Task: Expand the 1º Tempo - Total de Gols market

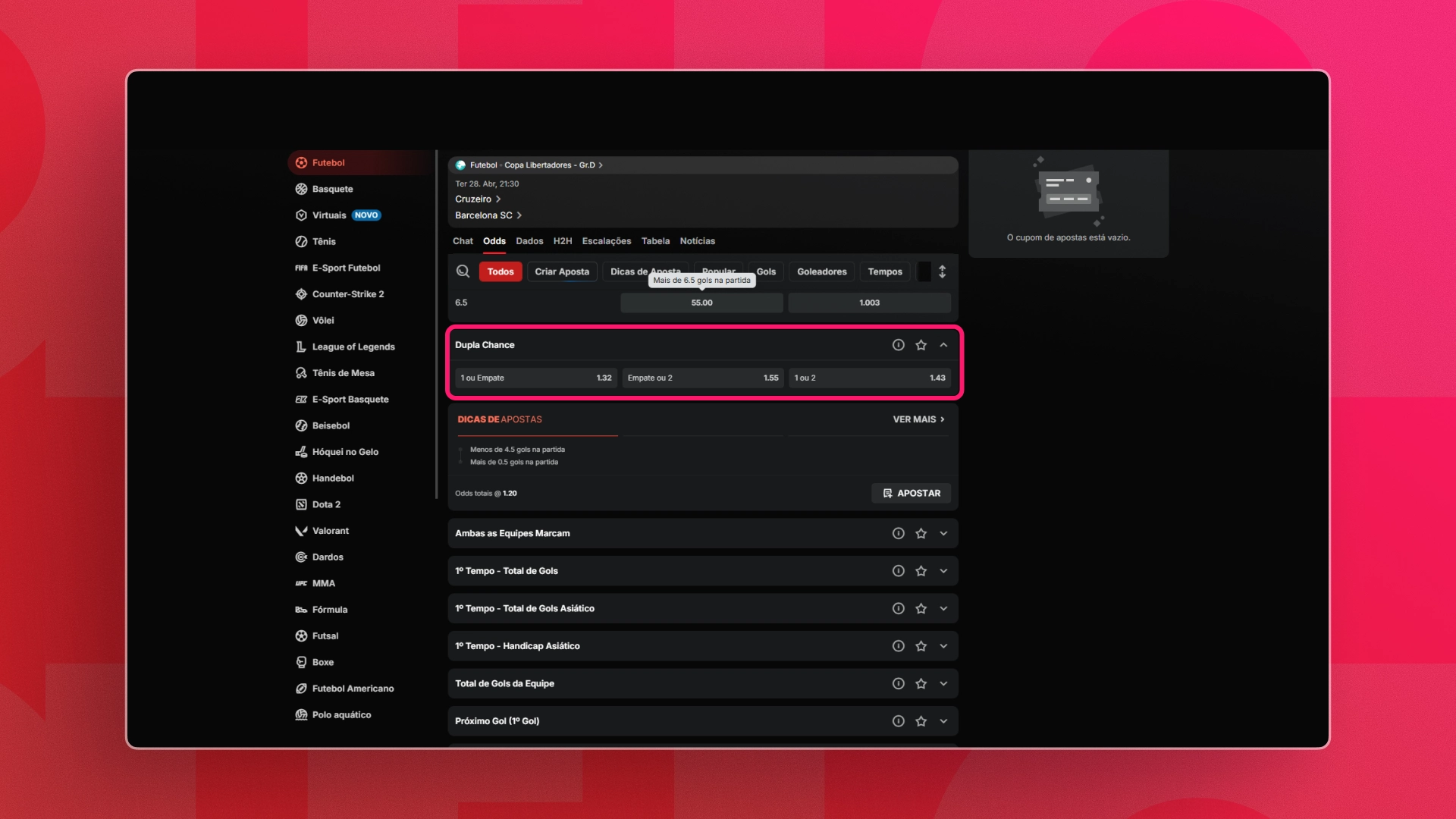Action: coord(944,571)
